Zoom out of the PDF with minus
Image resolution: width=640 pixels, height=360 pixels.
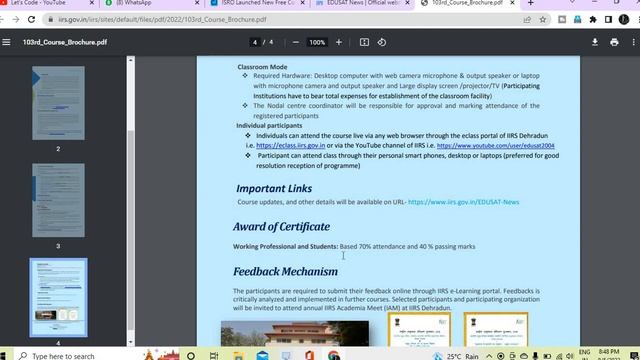296,42
